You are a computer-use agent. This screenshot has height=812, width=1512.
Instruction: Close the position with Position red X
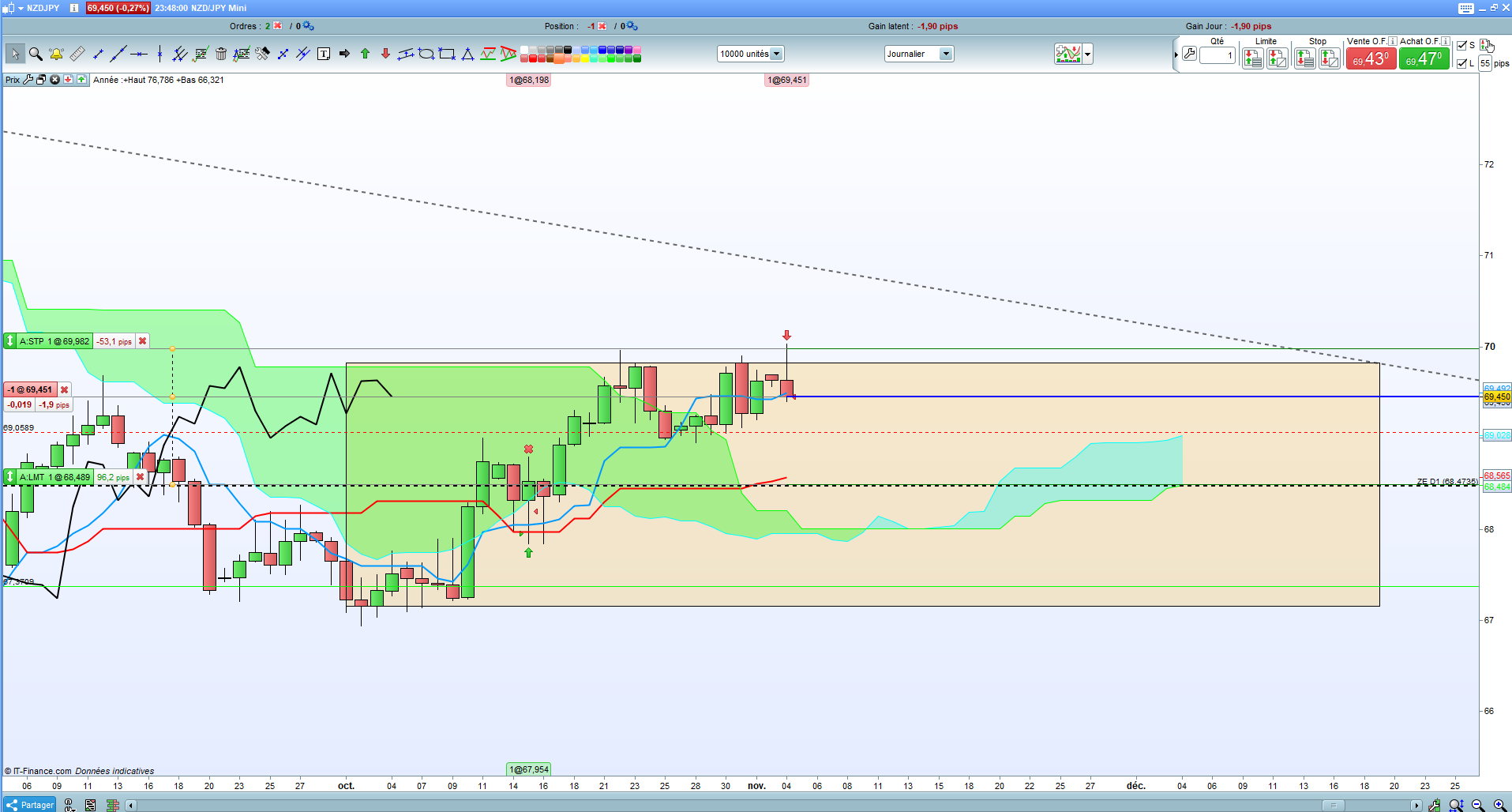pyautogui.click(x=602, y=26)
